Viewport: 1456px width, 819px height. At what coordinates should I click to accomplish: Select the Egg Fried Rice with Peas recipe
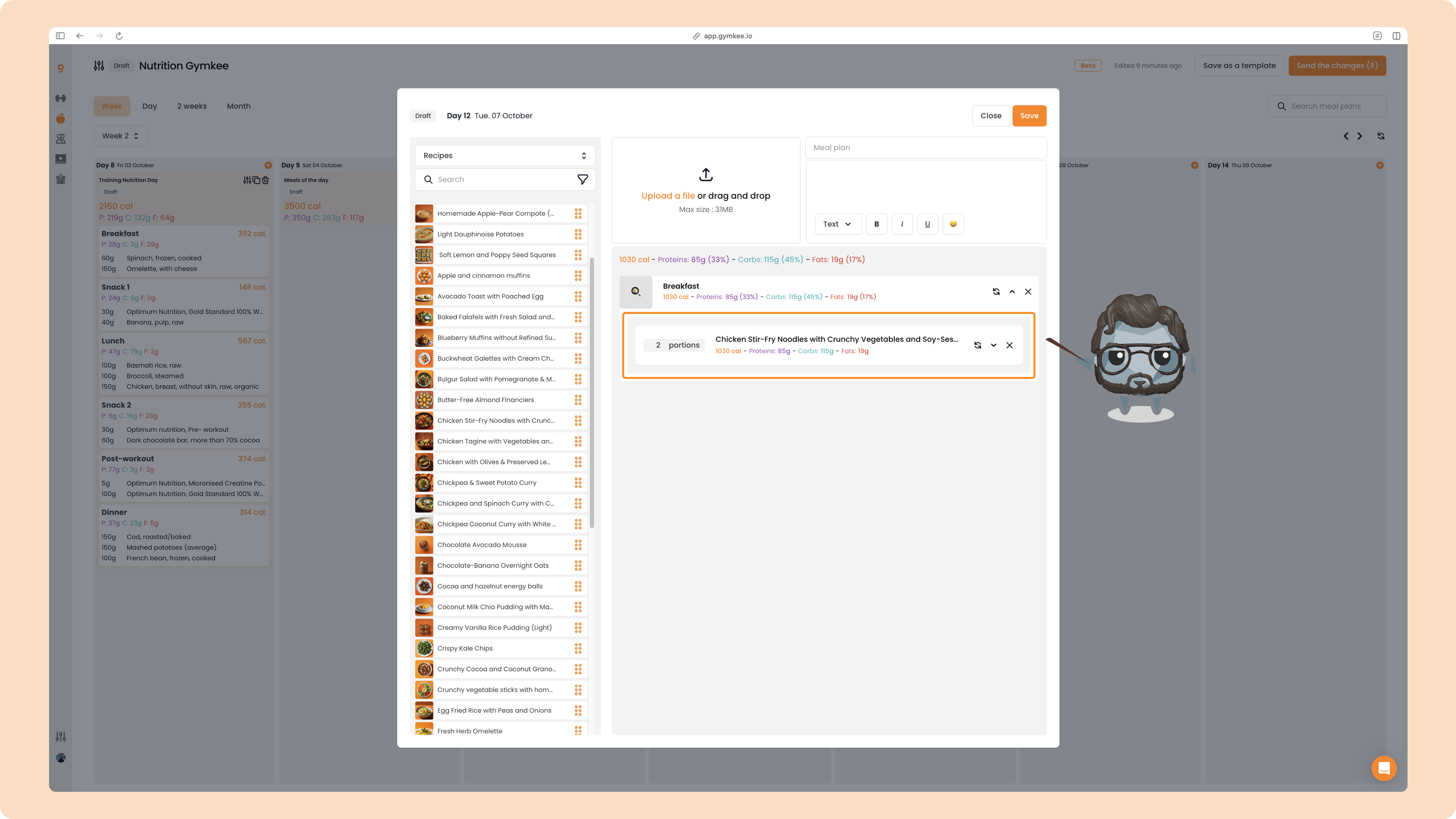click(501, 710)
